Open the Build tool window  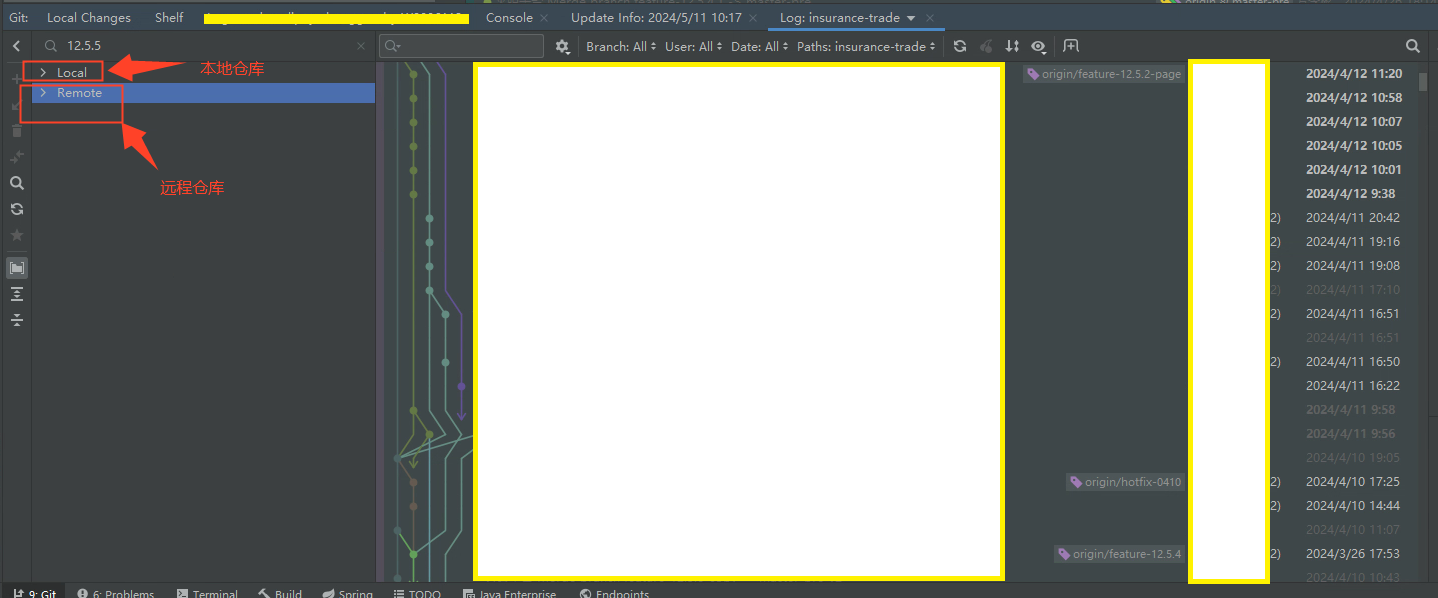click(x=280, y=593)
